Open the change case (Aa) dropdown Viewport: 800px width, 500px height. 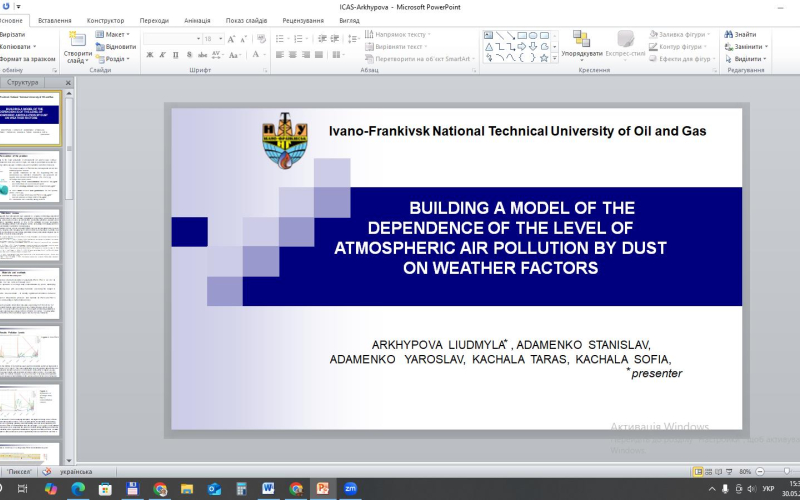coord(235,55)
